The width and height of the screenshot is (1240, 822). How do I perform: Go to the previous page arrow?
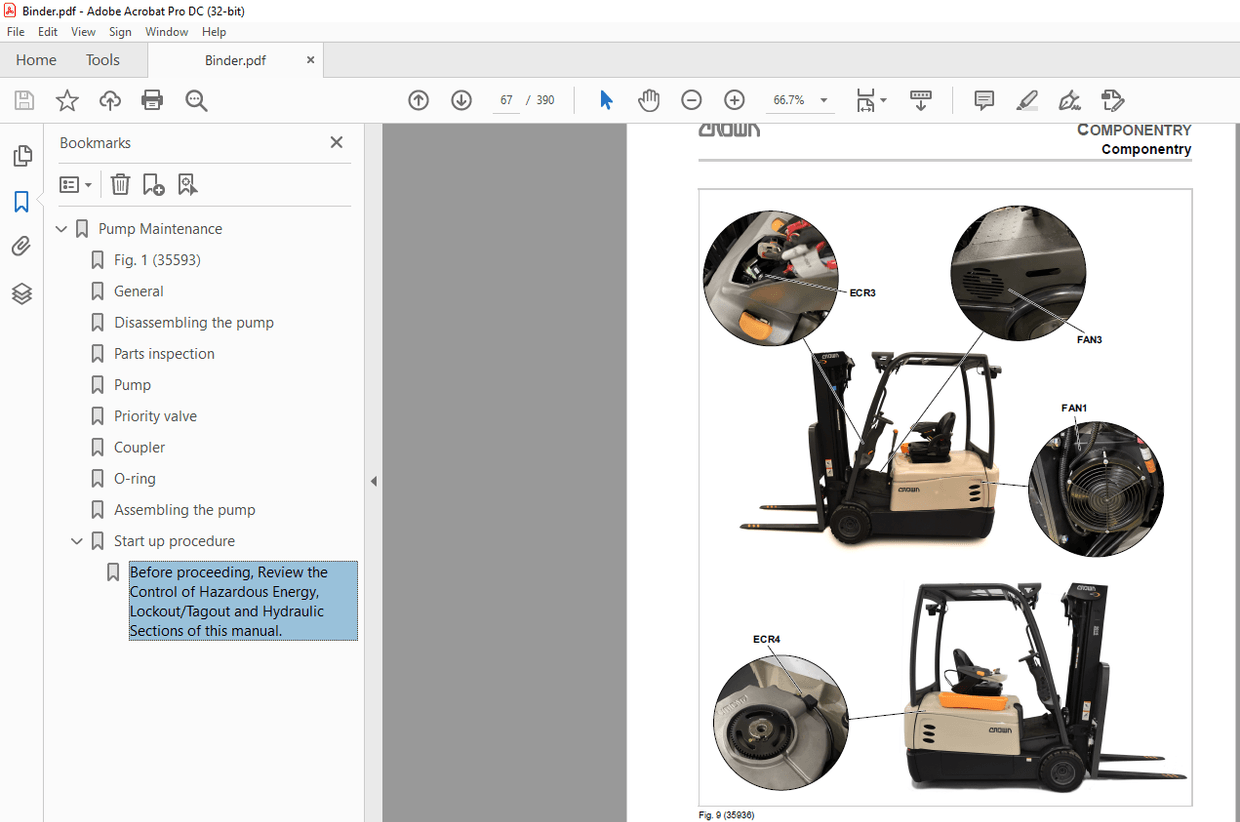click(x=418, y=100)
